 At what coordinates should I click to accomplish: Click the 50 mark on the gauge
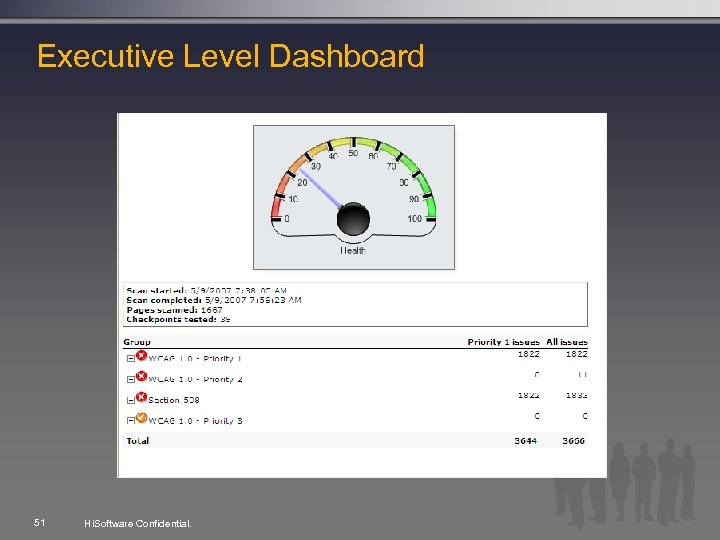coord(353,153)
